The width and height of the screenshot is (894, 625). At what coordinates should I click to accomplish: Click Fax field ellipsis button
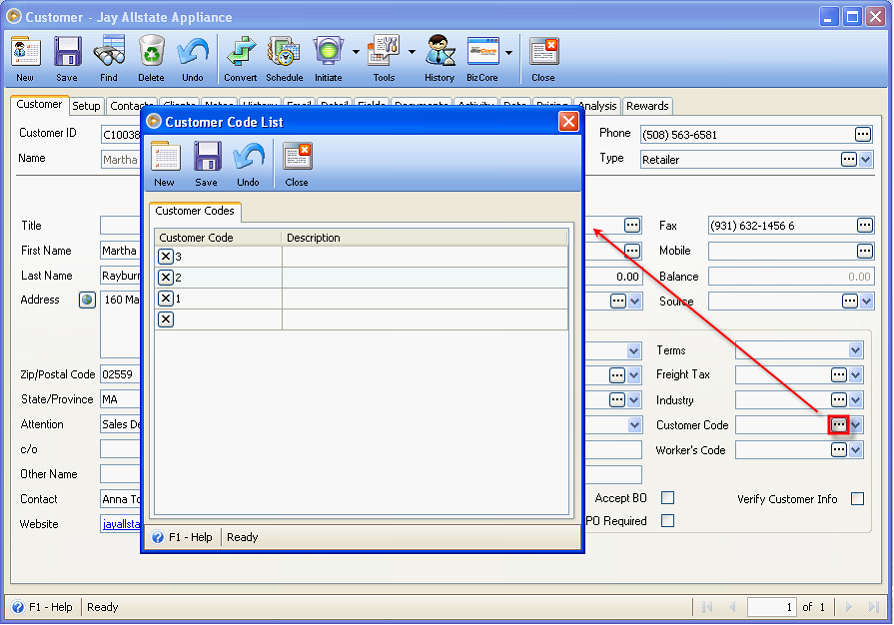point(864,225)
